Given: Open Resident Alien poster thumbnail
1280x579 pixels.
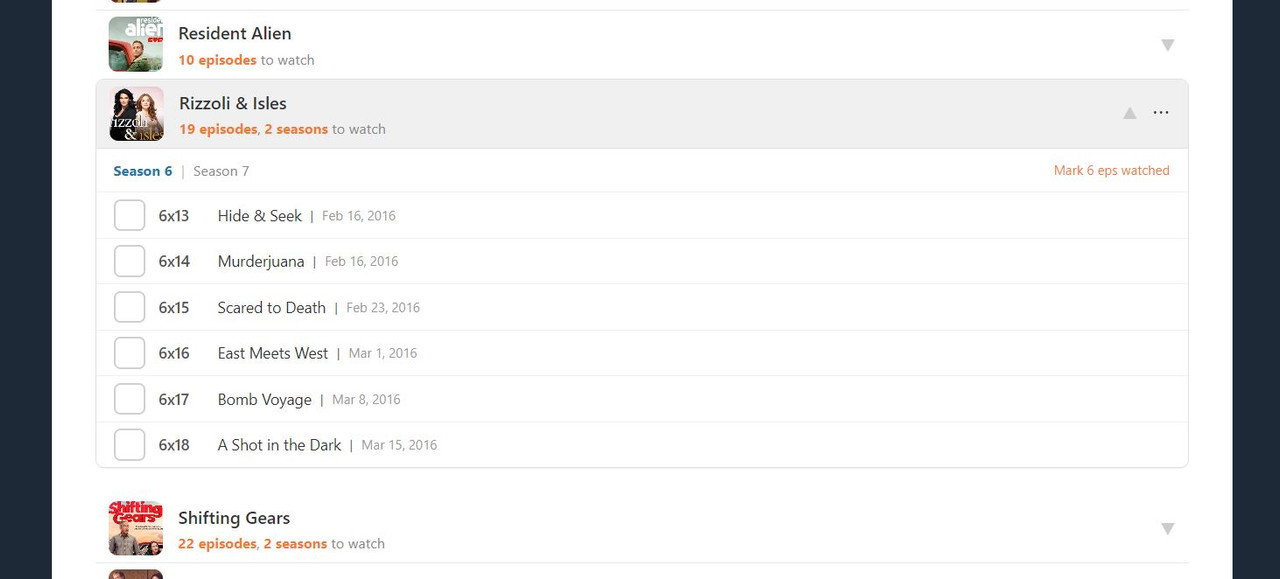Looking at the screenshot, I should pos(136,44).
